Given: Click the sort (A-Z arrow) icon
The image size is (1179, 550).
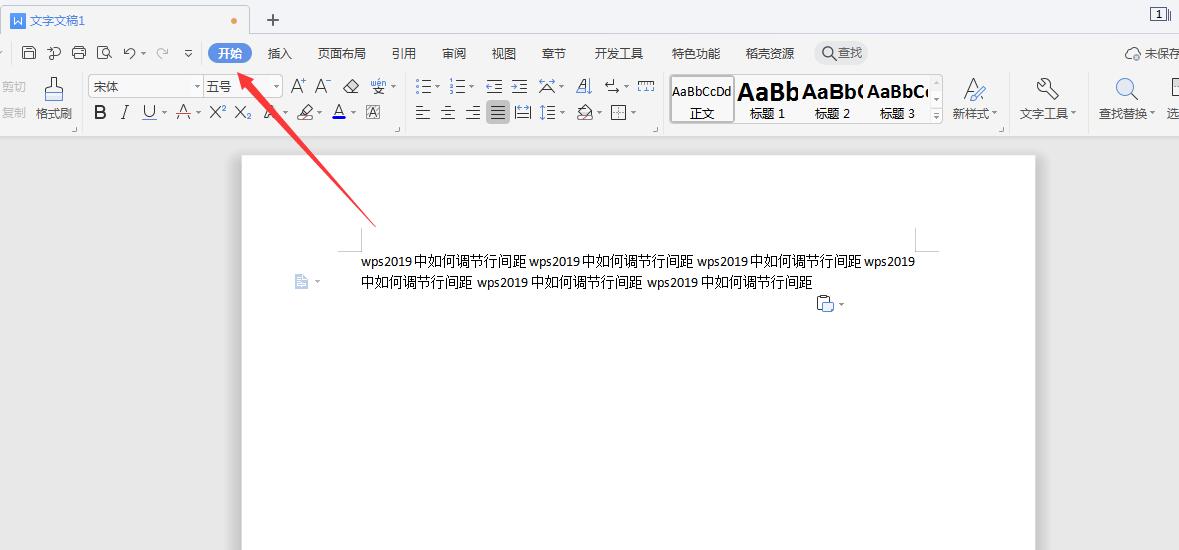Looking at the screenshot, I should pos(584,86).
